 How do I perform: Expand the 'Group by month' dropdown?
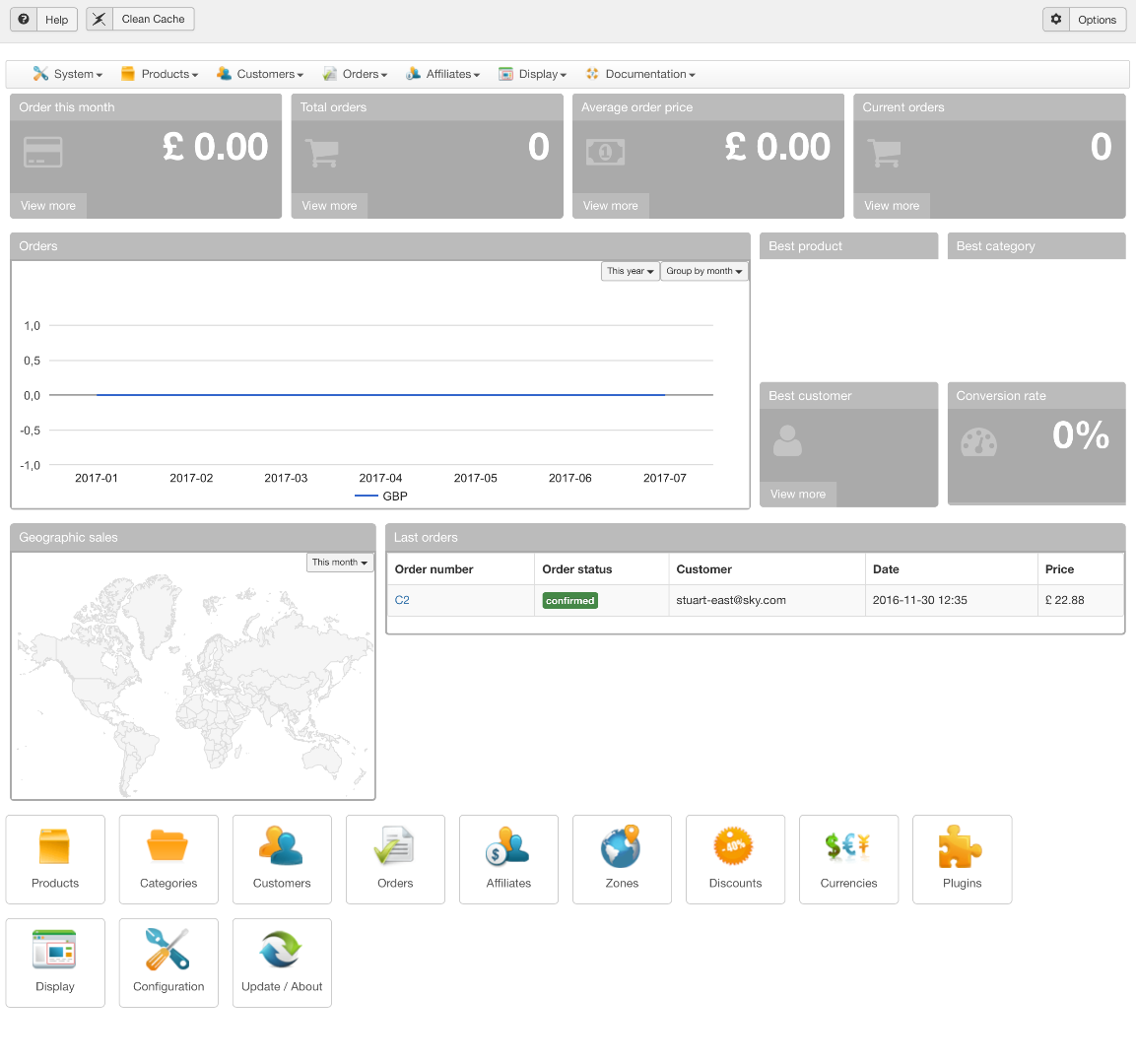click(x=703, y=271)
